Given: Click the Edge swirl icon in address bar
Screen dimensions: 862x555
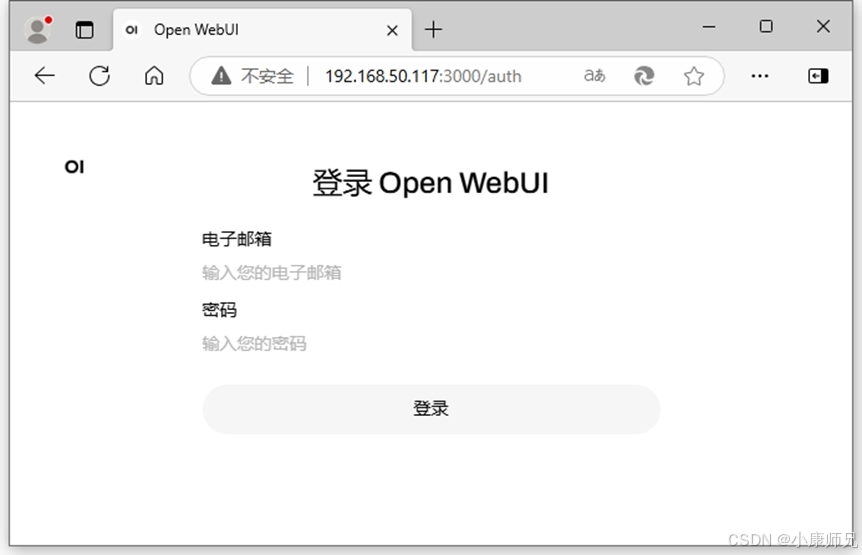Looking at the screenshot, I should click(644, 76).
